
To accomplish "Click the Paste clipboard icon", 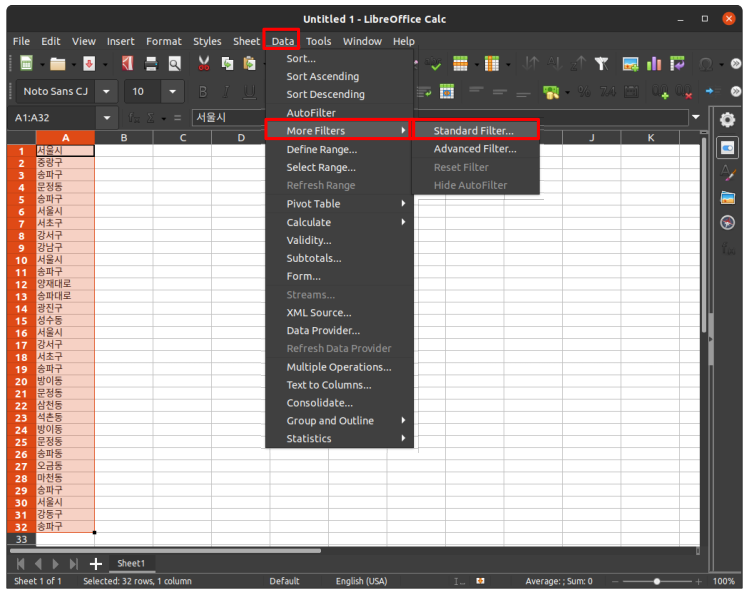I will point(250,64).
